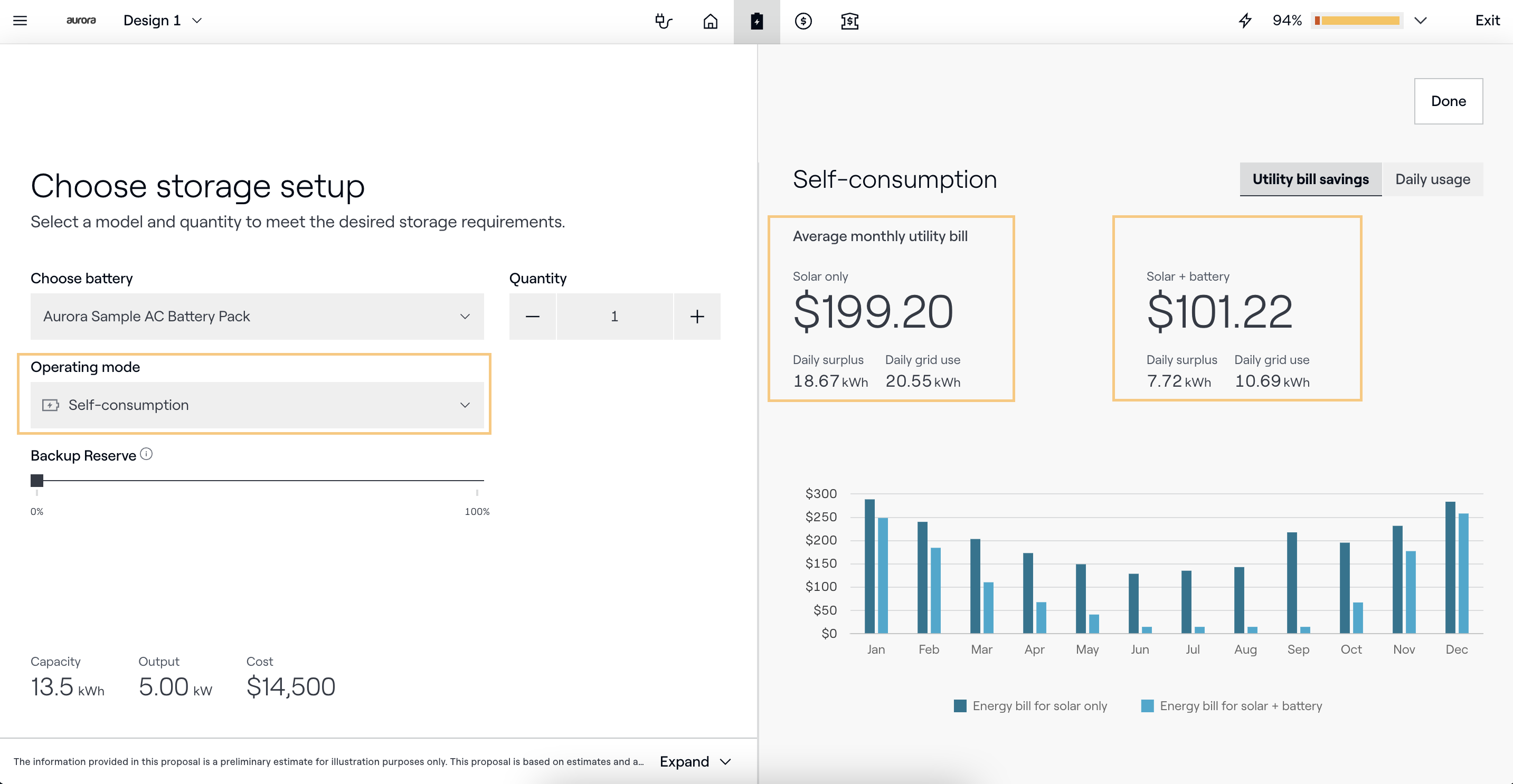Viewport: 1513px width, 784px height.
Task: Click the Backup Reserve slider handle
Action: [37, 481]
